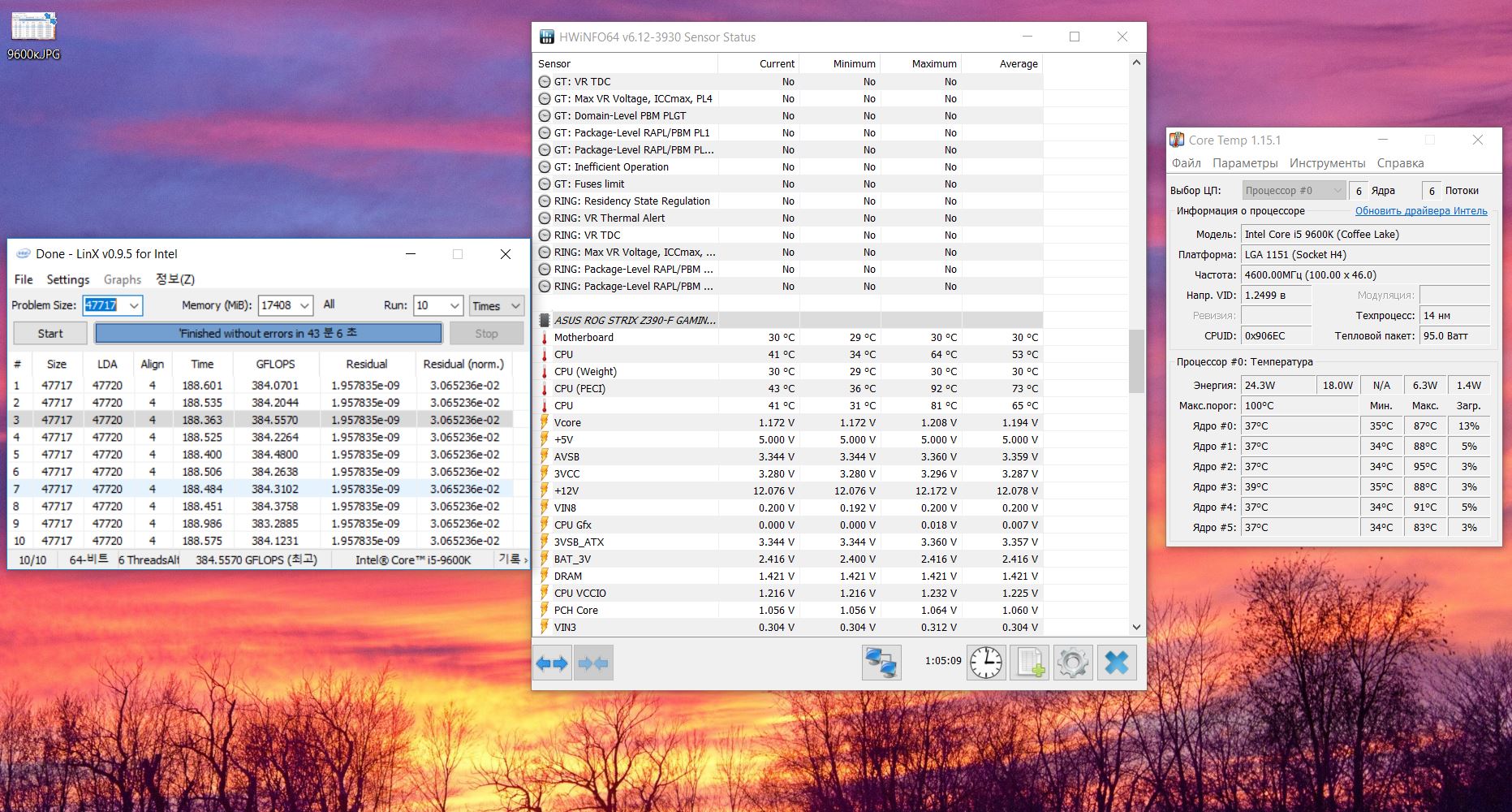Click the Обновить драйвера Интель link
Image resolution: width=1512 pixels, height=812 pixels.
click(x=1421, y=211)
